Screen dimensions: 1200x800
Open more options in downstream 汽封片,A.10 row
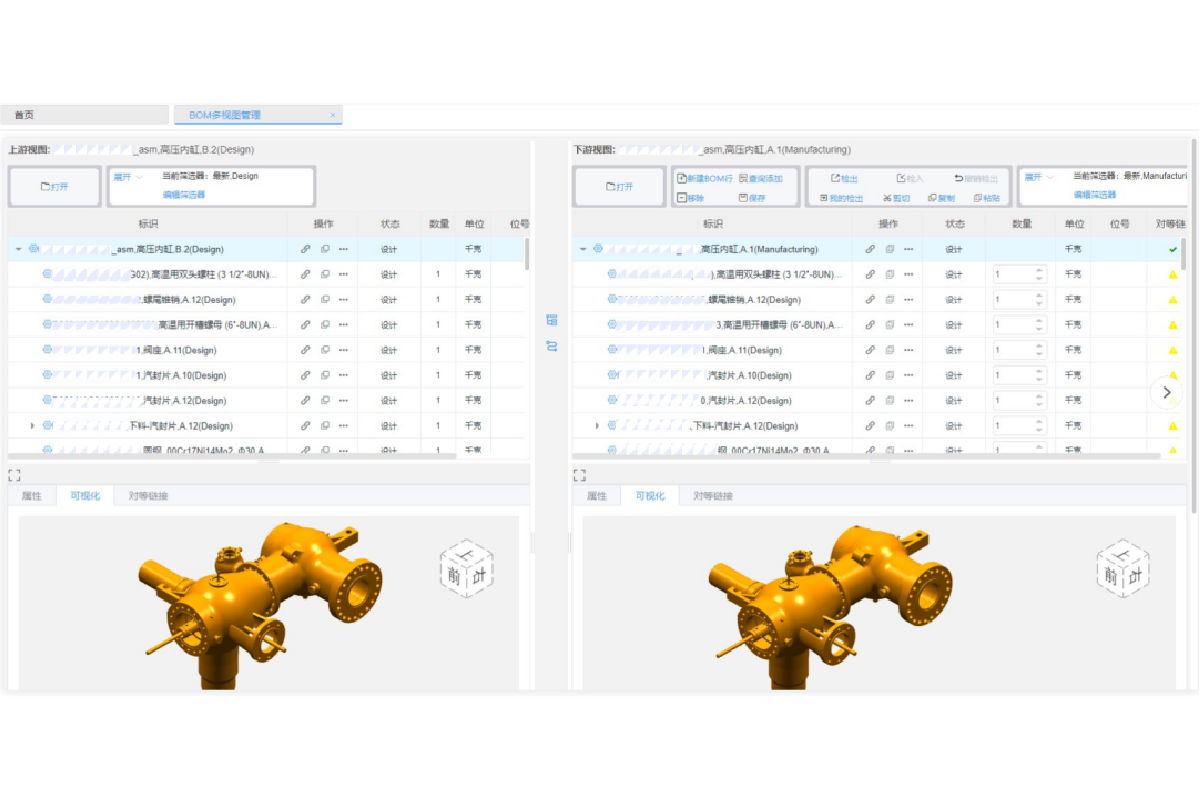pos(908,375)
